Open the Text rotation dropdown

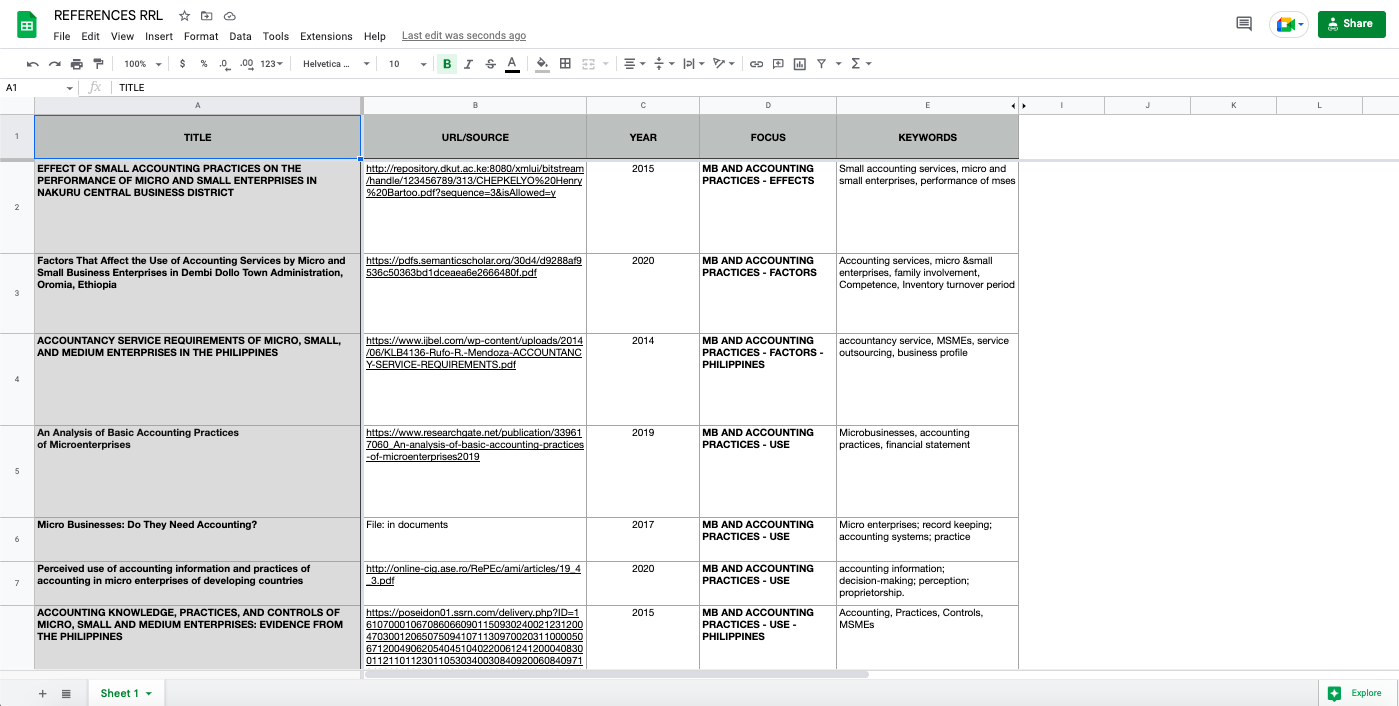pyautogui.click(x=724, y=64)
